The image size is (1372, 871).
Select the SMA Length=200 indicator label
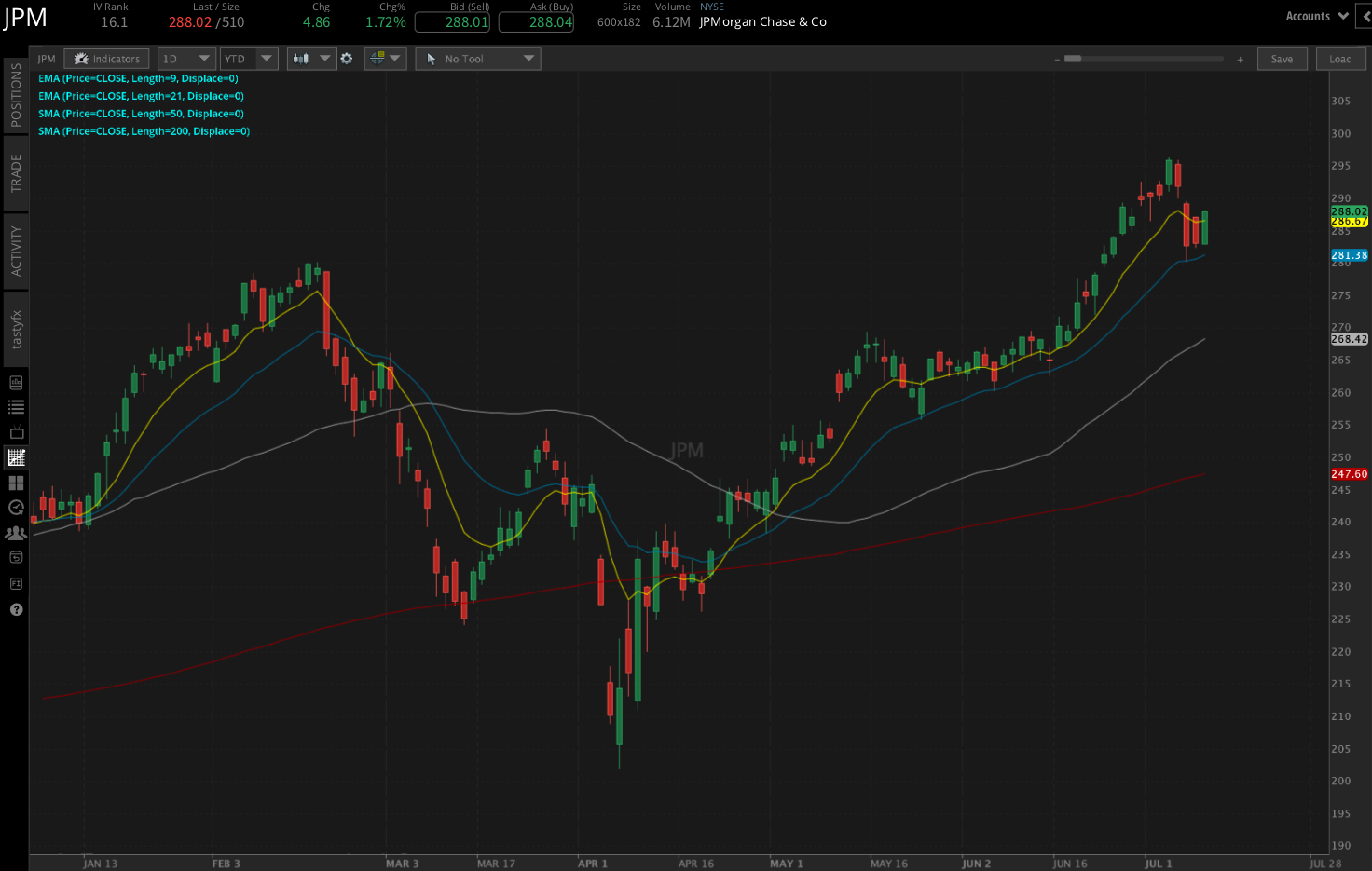[144, 131]
